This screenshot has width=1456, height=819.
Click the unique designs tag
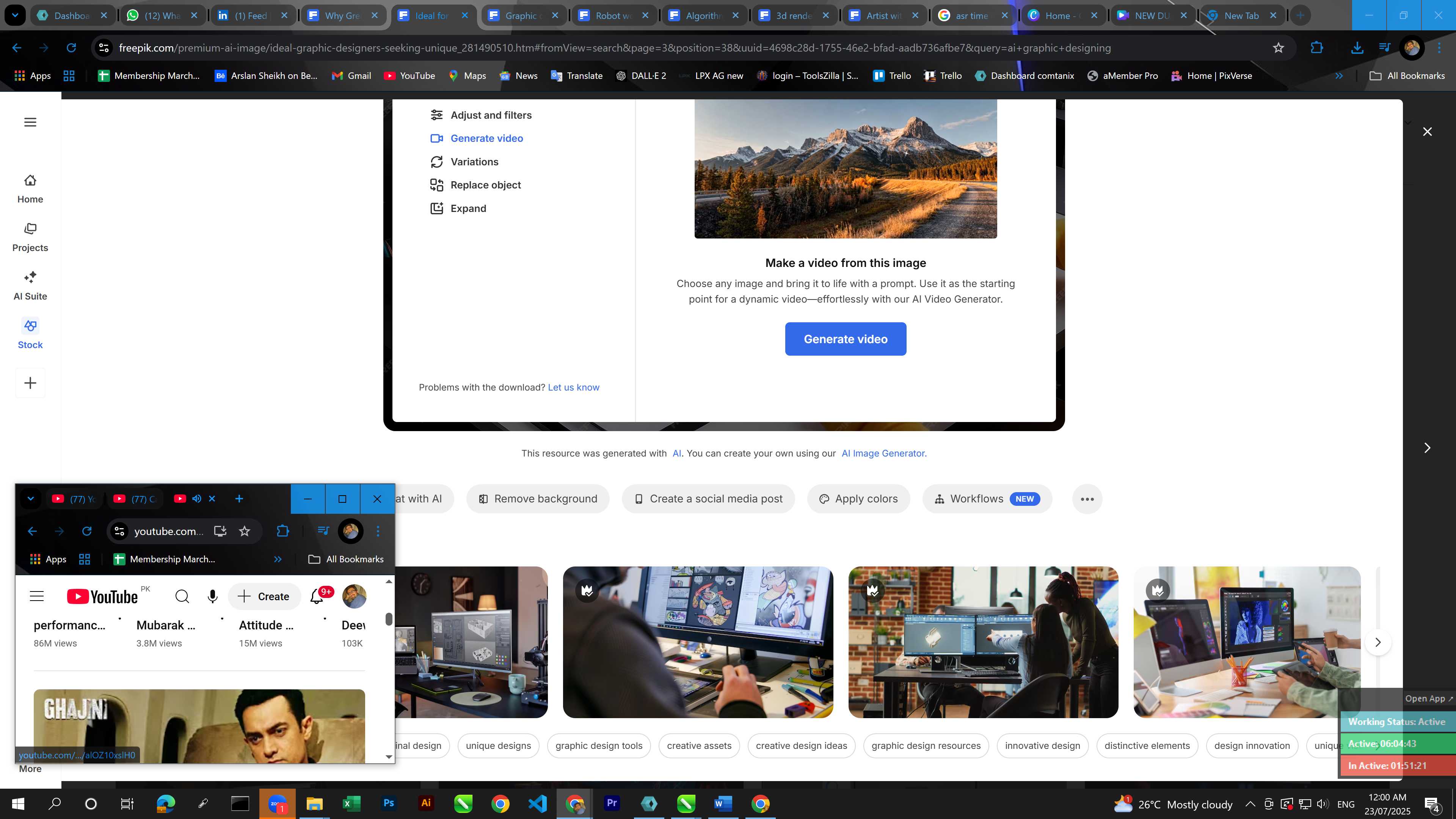coord(498,746)
